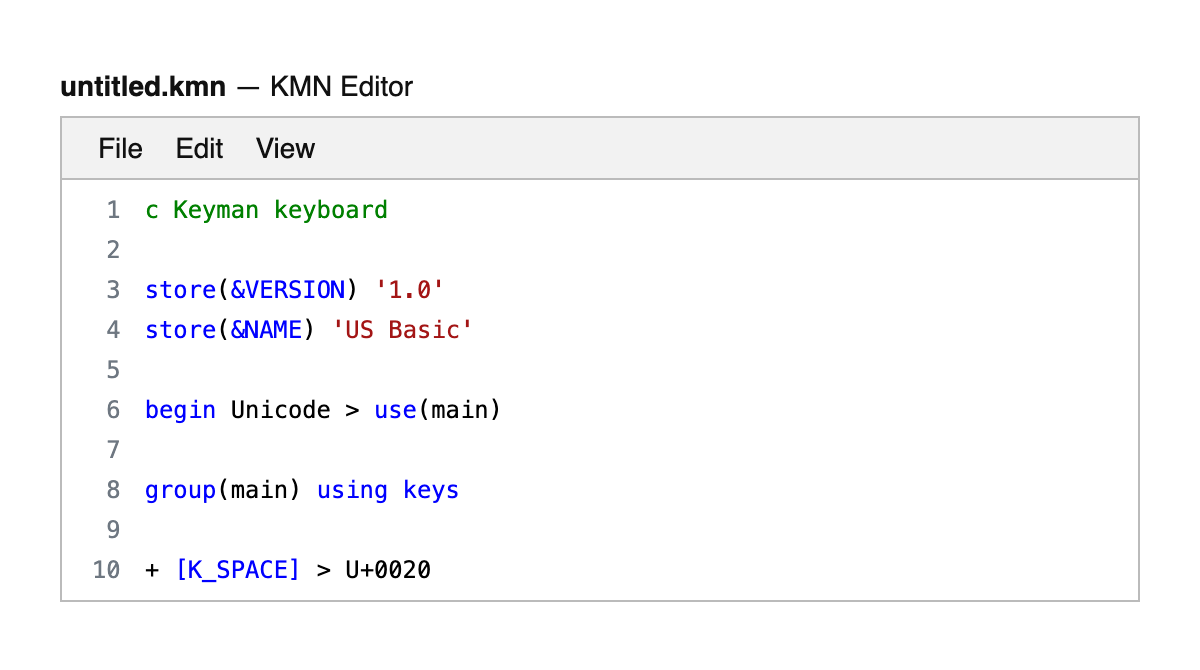The height and width of the screenshot is (670, 1200).
Task: Open the View menu
Action: click(285, 149)
